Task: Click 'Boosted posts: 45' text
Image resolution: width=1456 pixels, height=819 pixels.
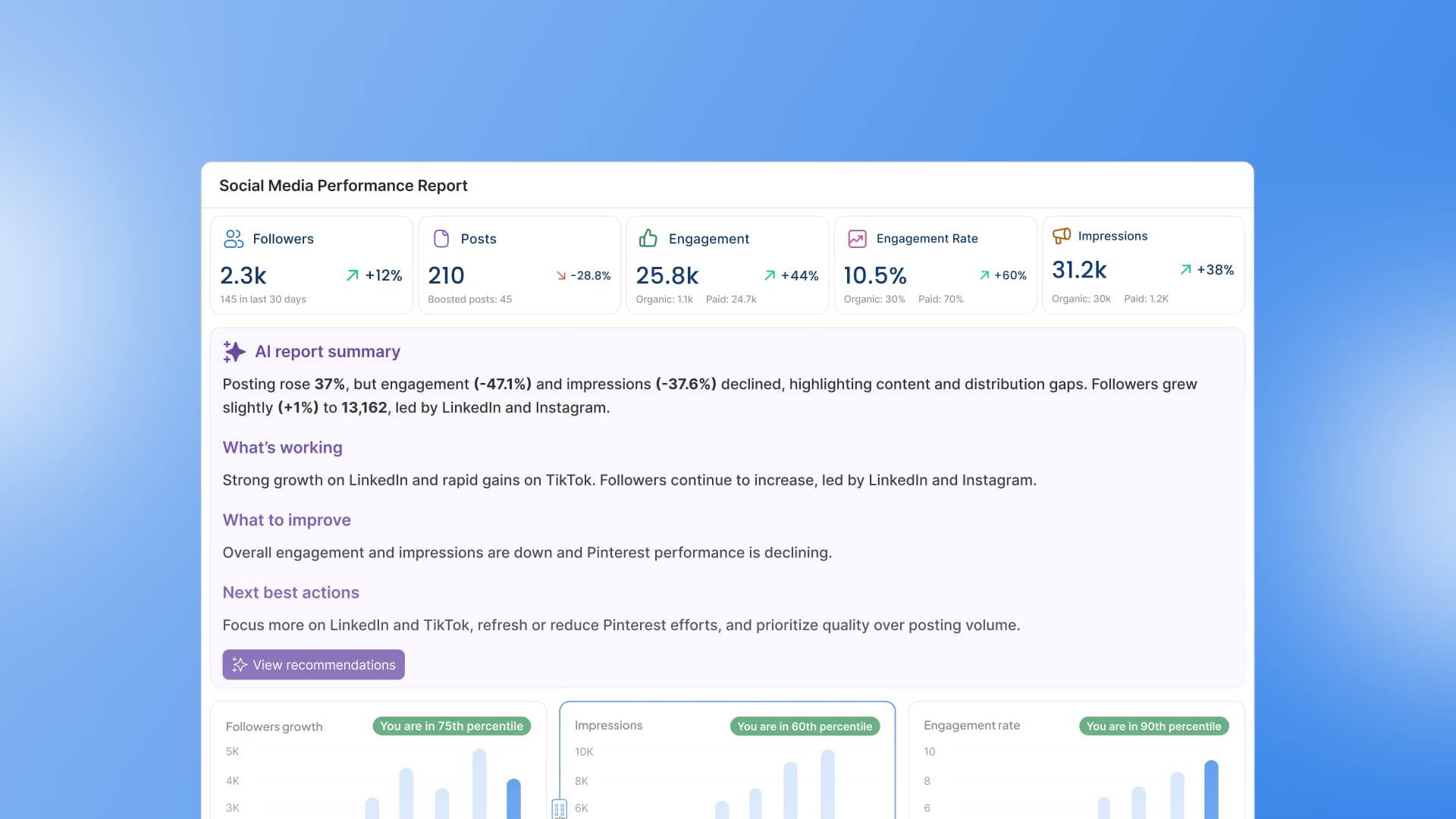Action: (469, 300)
